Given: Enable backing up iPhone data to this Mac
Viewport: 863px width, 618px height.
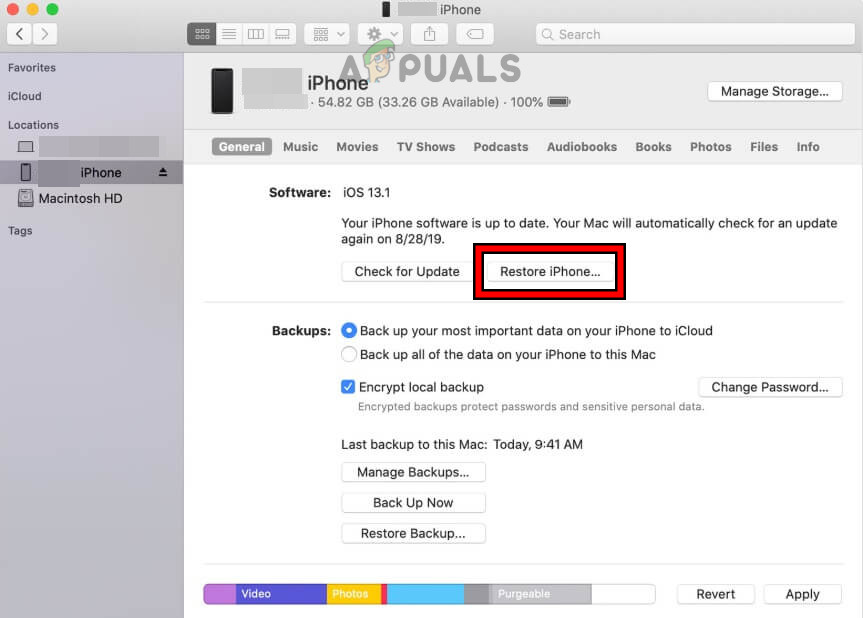Looking at the screenshot, I should point(348,354).
